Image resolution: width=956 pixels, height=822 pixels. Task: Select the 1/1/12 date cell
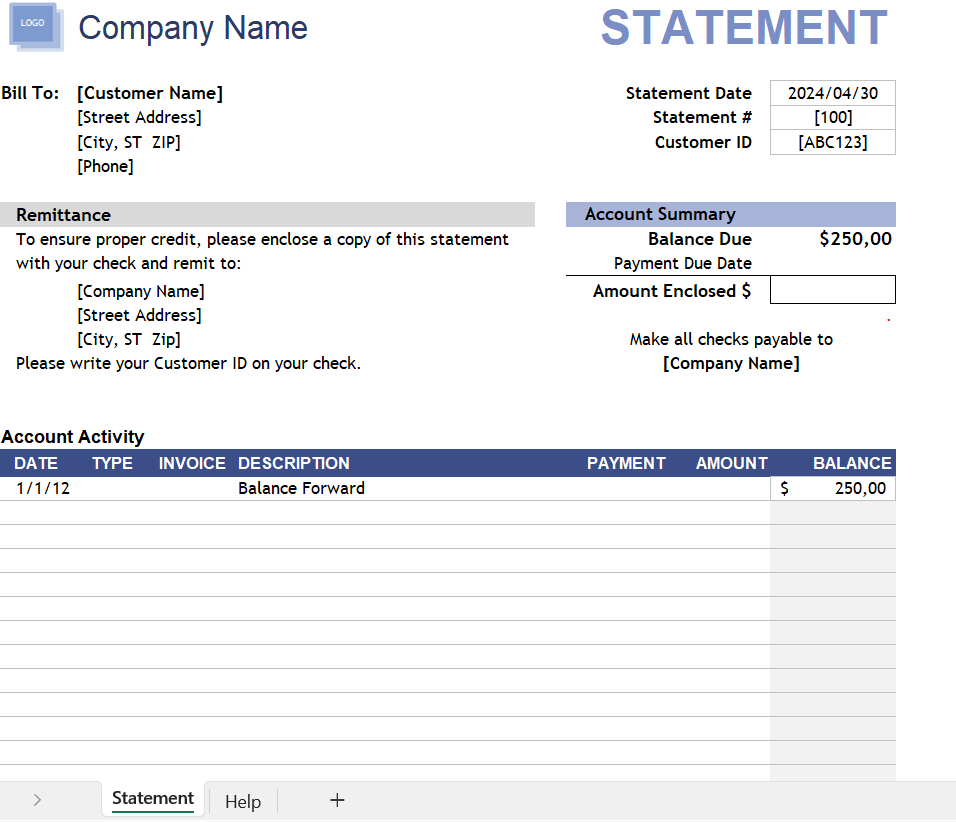pyautogui.click(x=43, y=488)
